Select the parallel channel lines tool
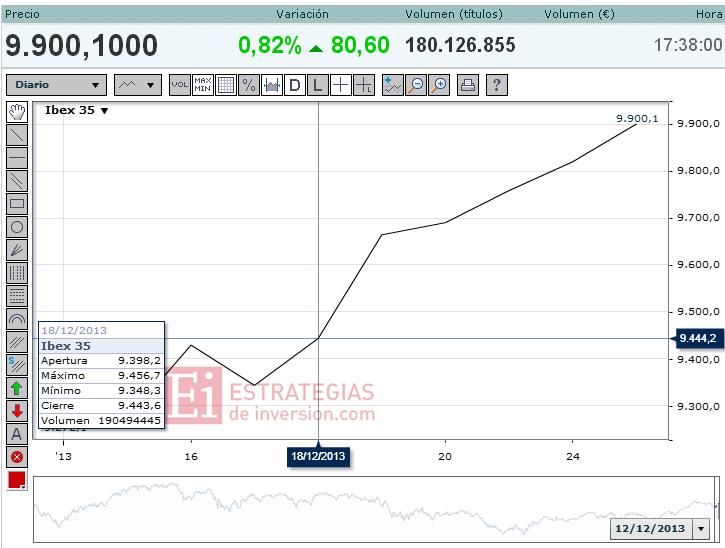Screen dimensions: 725x548 tap(17, 181)
